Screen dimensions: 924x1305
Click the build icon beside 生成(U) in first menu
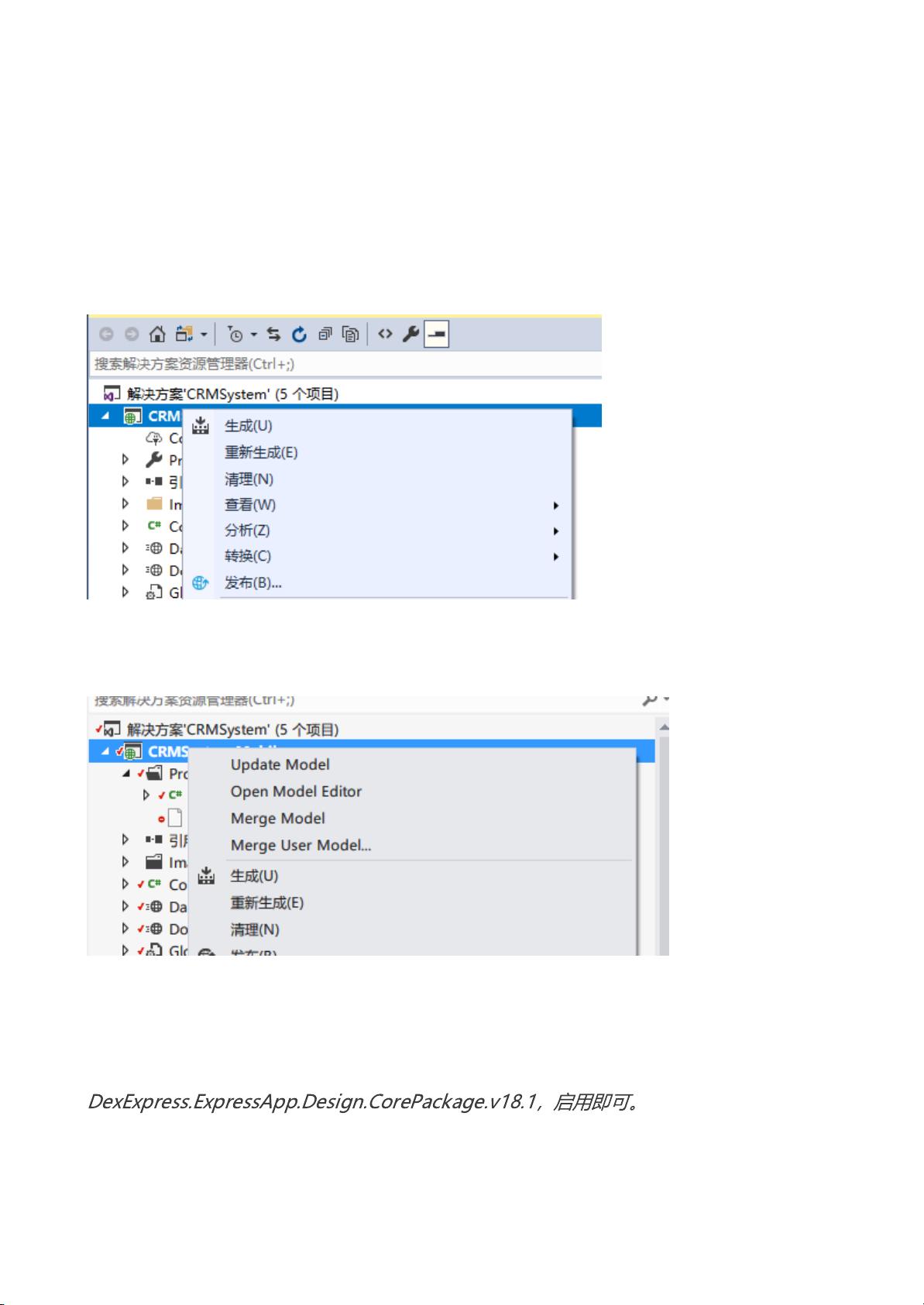pos(201,425)
